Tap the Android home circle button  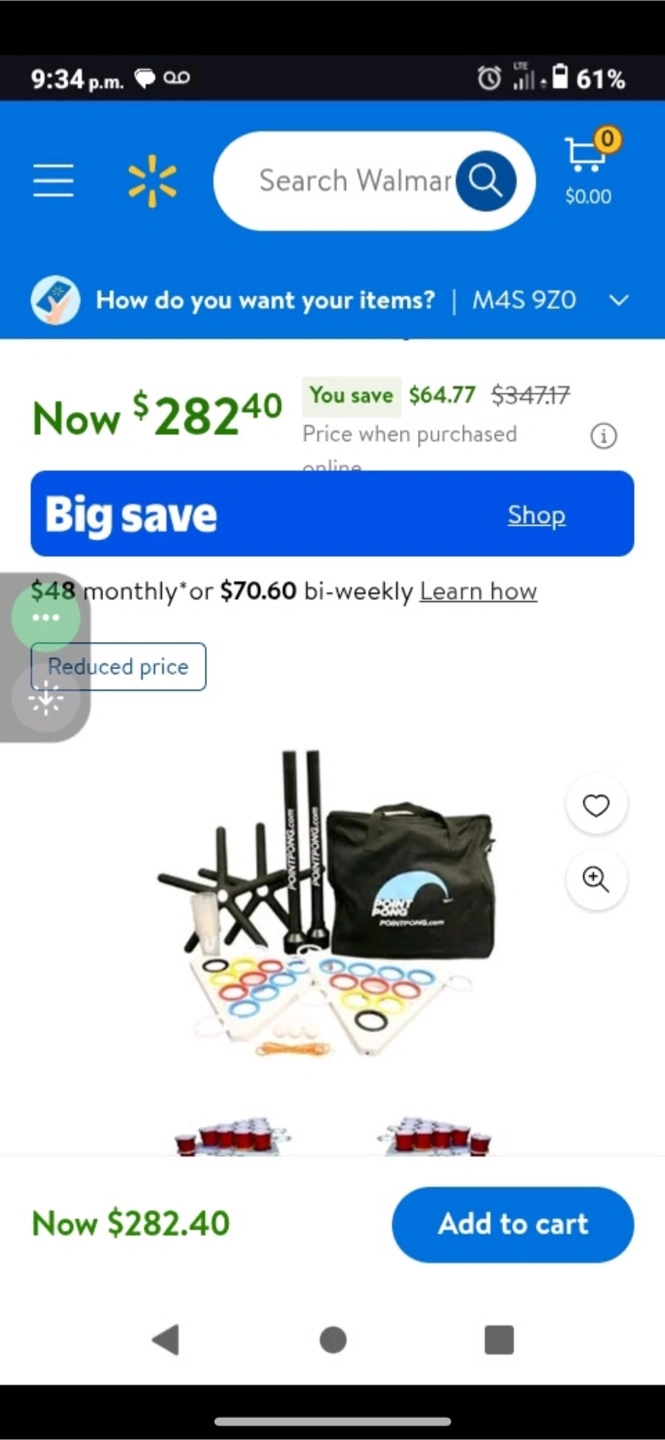(x=333, y=1340)
